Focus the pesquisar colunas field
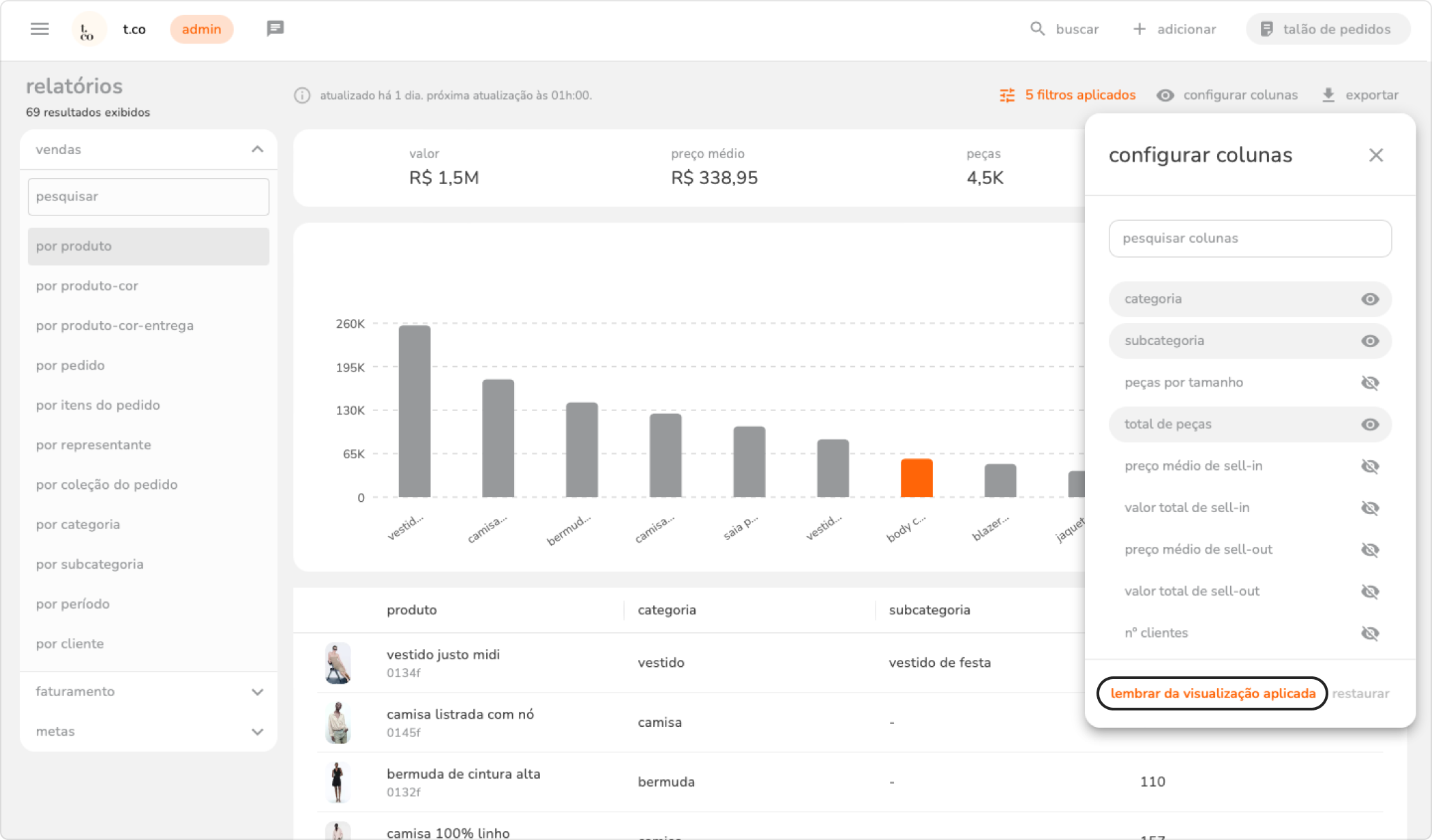This screenshot has width=1432, height=840. click(1249, 239)
